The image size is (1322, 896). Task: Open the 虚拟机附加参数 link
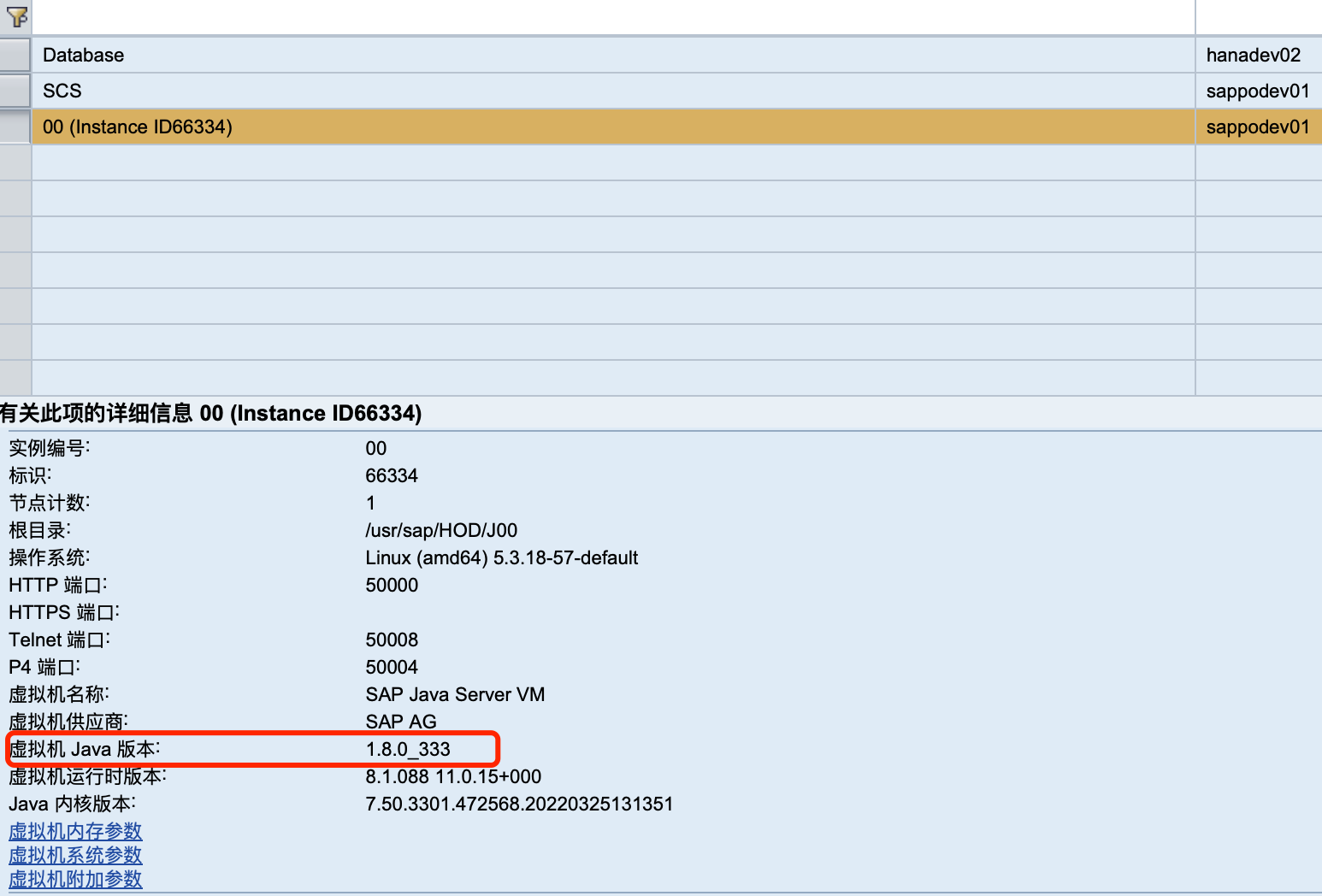click(75, 879)
